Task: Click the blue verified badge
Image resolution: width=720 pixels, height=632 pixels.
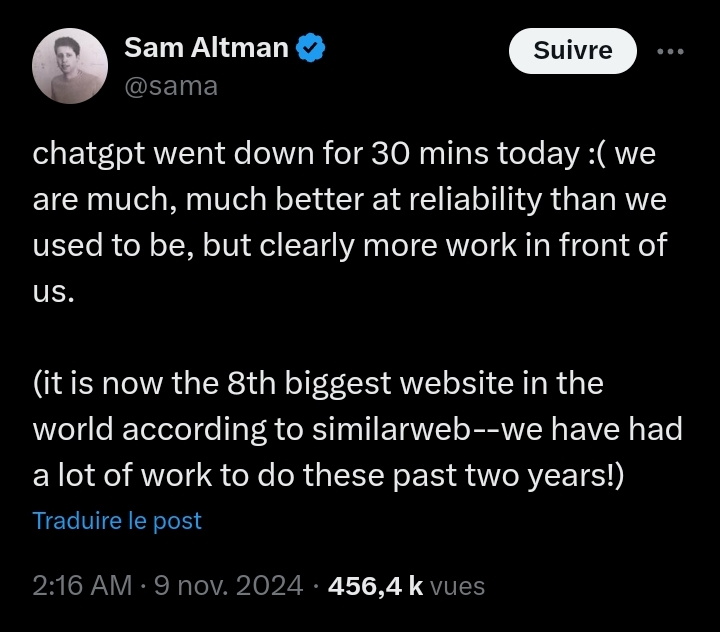Action: [310, 47]
